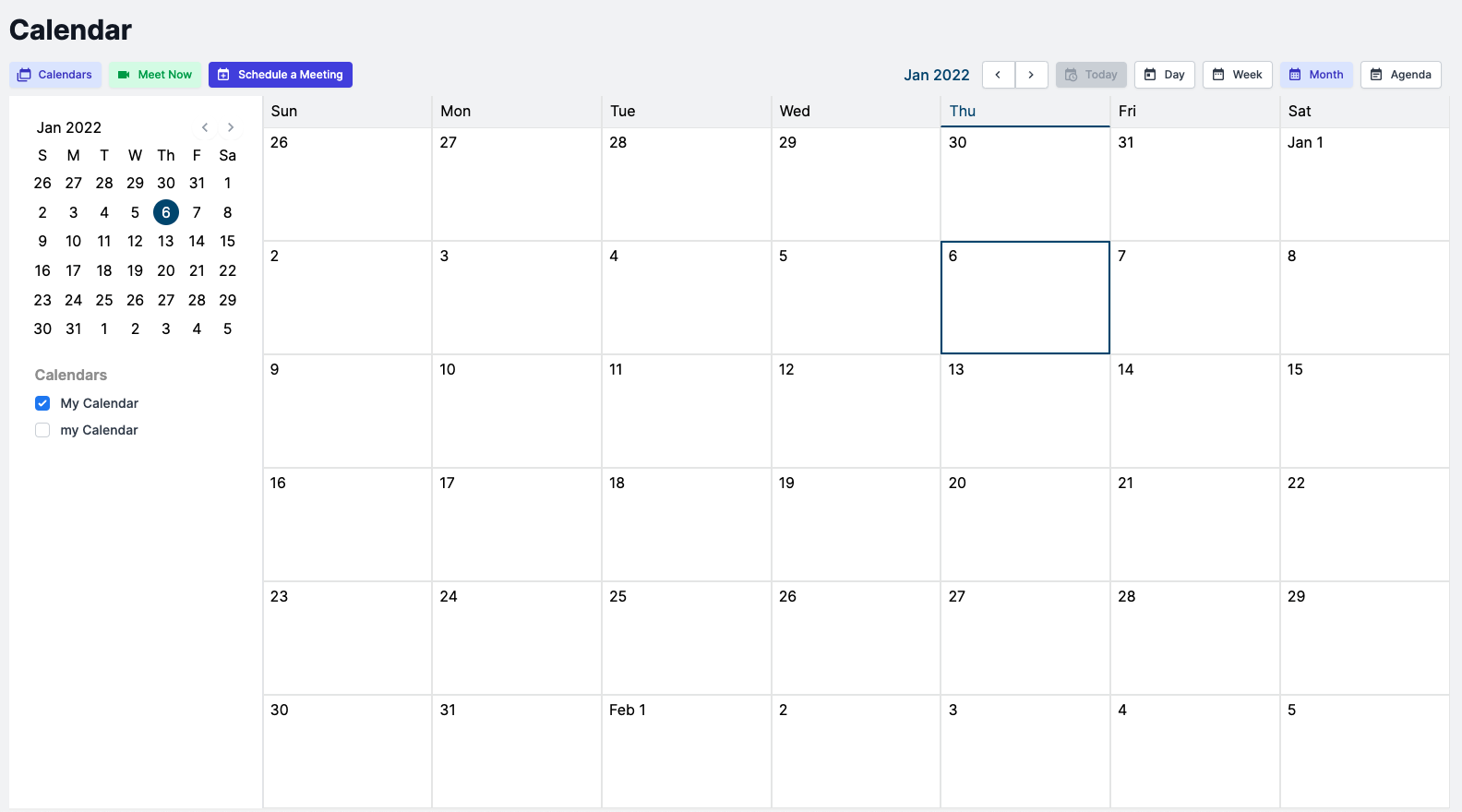Uncheck the checked My Calendar checkbox
Viewport: 1462px width, 812px height.
[x=42, y=403]
